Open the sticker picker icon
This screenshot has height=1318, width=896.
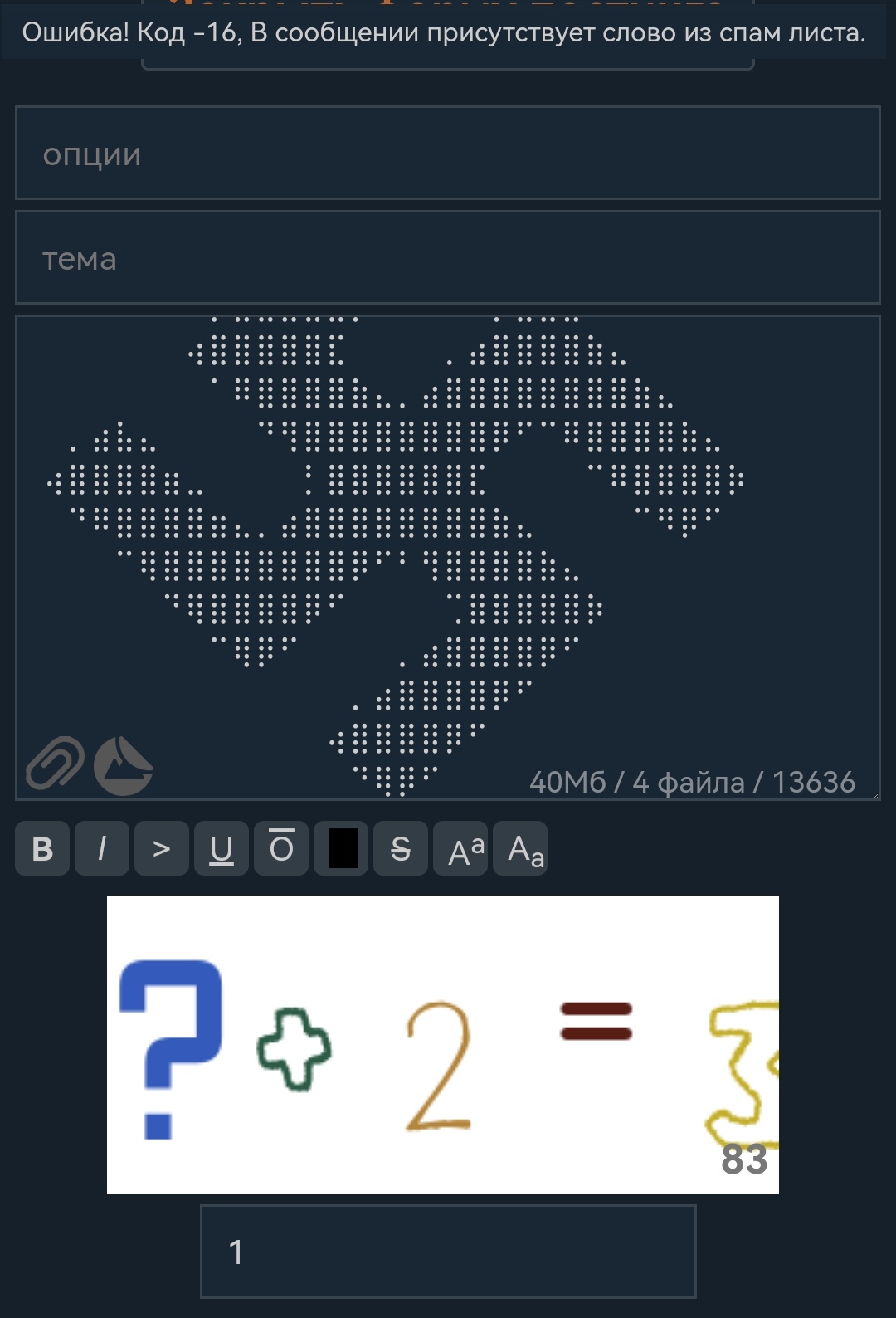(123, 765)
